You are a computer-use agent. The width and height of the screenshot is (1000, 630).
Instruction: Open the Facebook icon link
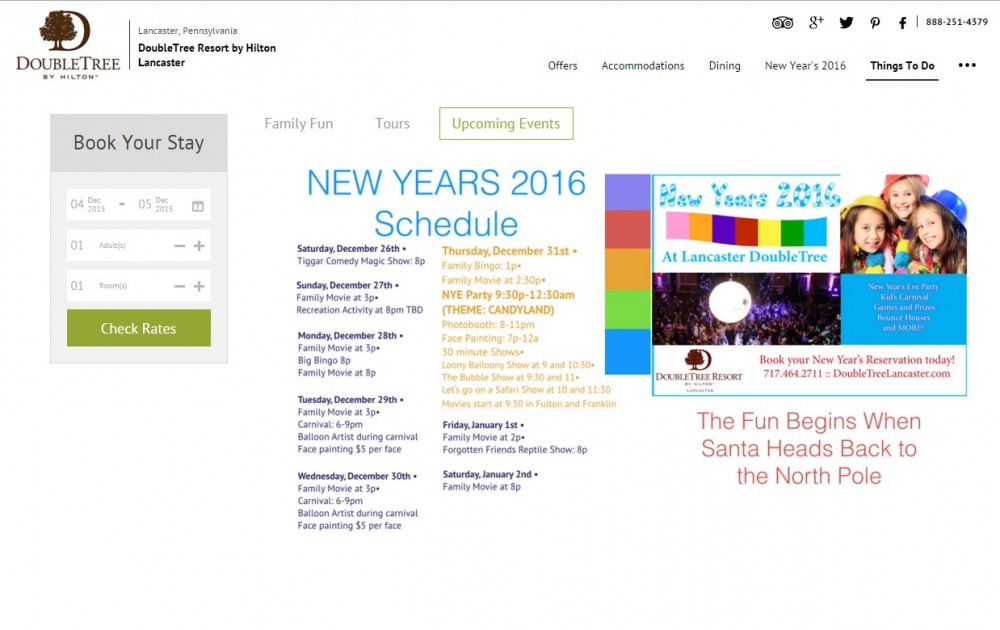point(902,23)
